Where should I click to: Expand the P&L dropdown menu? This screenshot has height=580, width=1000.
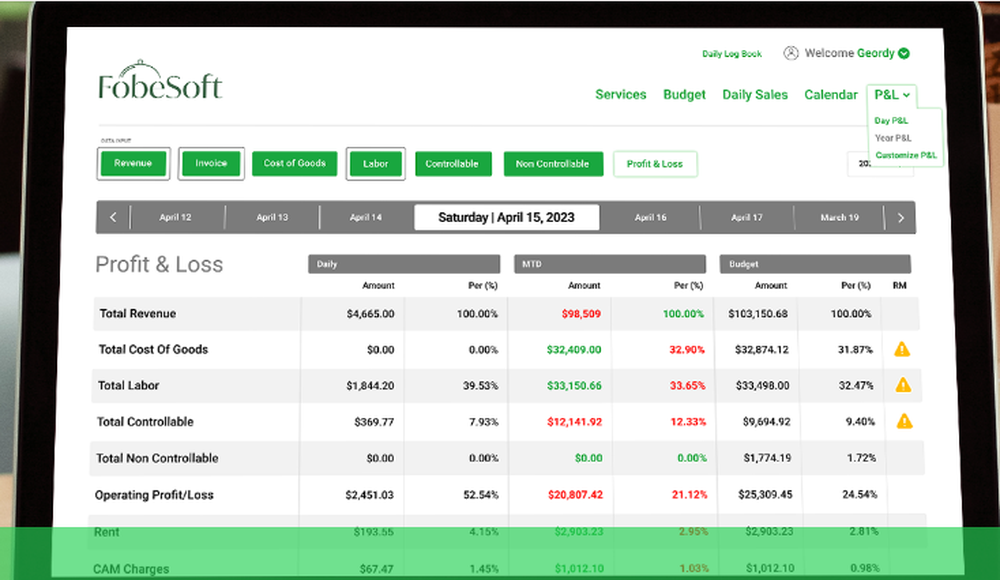click(x=892, y=94)
